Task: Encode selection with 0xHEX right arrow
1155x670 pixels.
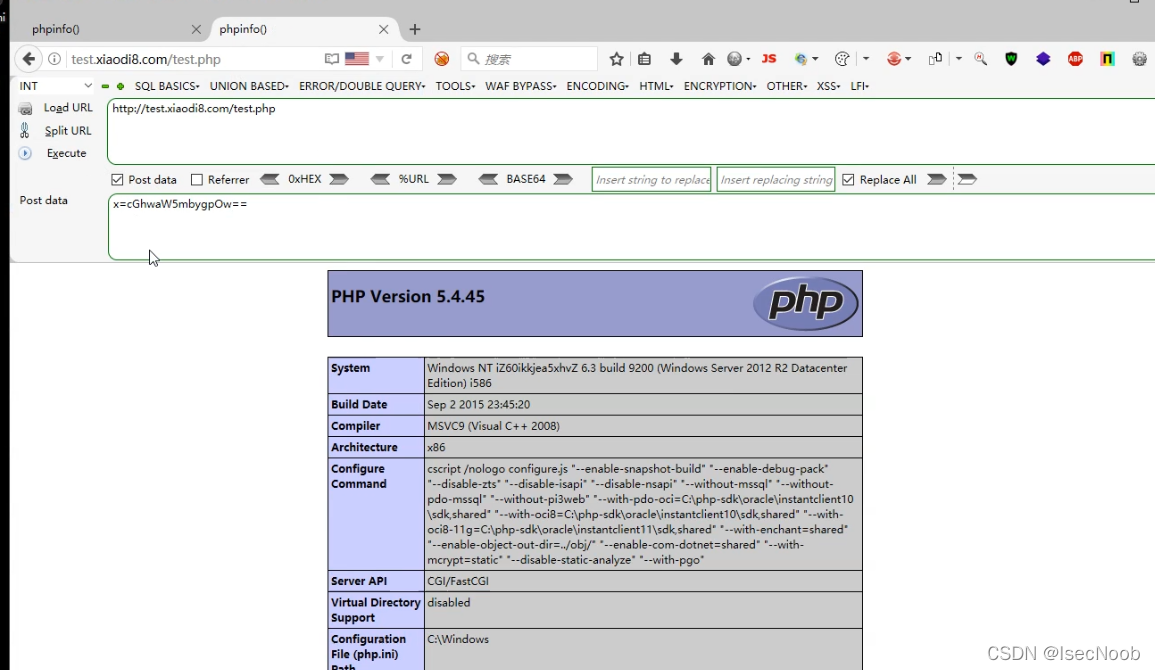Action: pos(339,179)
